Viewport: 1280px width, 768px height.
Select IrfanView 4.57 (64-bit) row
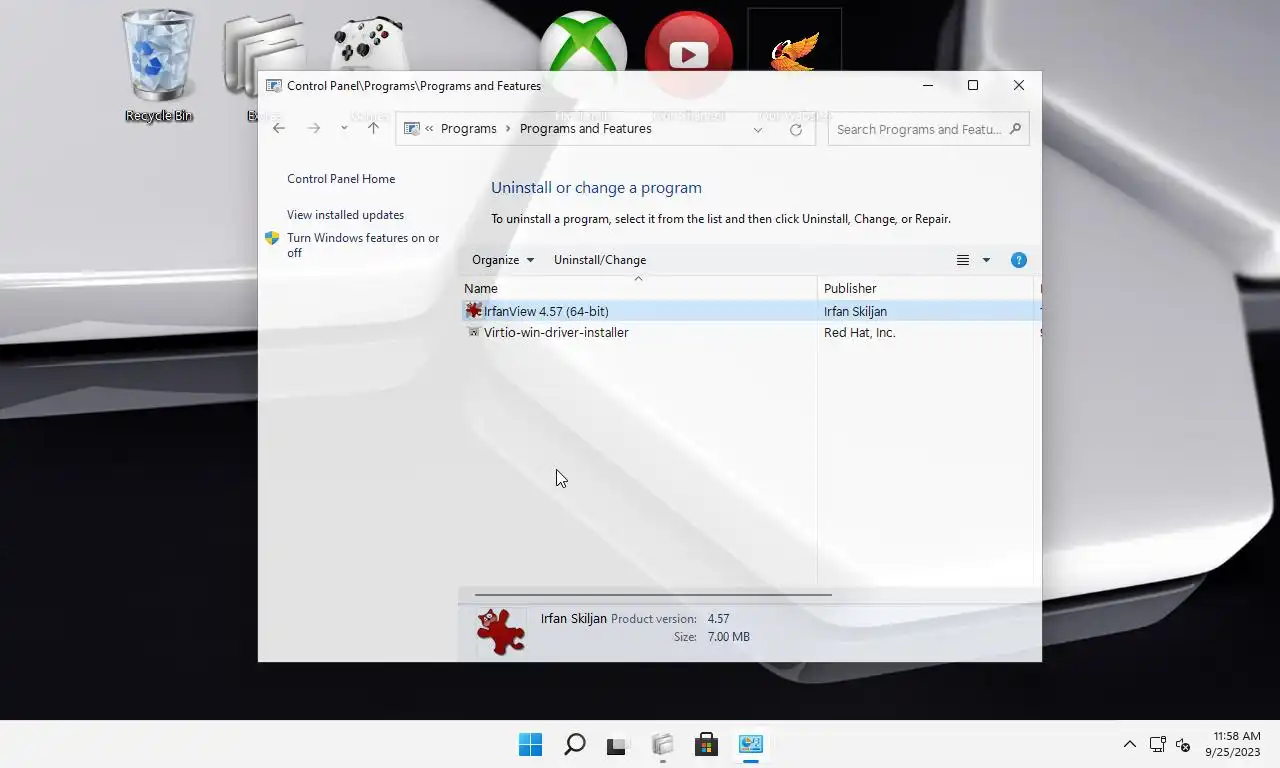750,311
